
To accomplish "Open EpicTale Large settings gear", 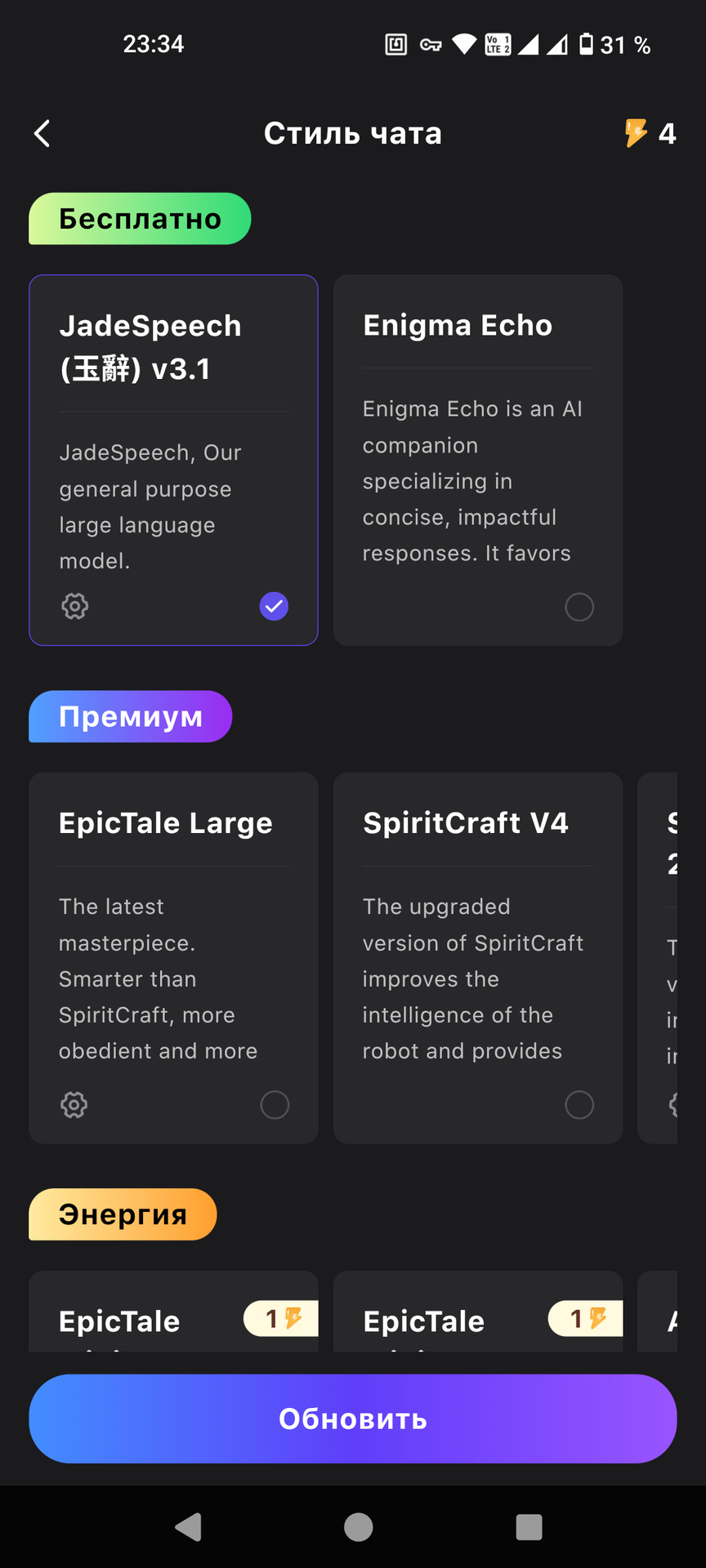I will pyautogui.click(x=74, y=1105).
